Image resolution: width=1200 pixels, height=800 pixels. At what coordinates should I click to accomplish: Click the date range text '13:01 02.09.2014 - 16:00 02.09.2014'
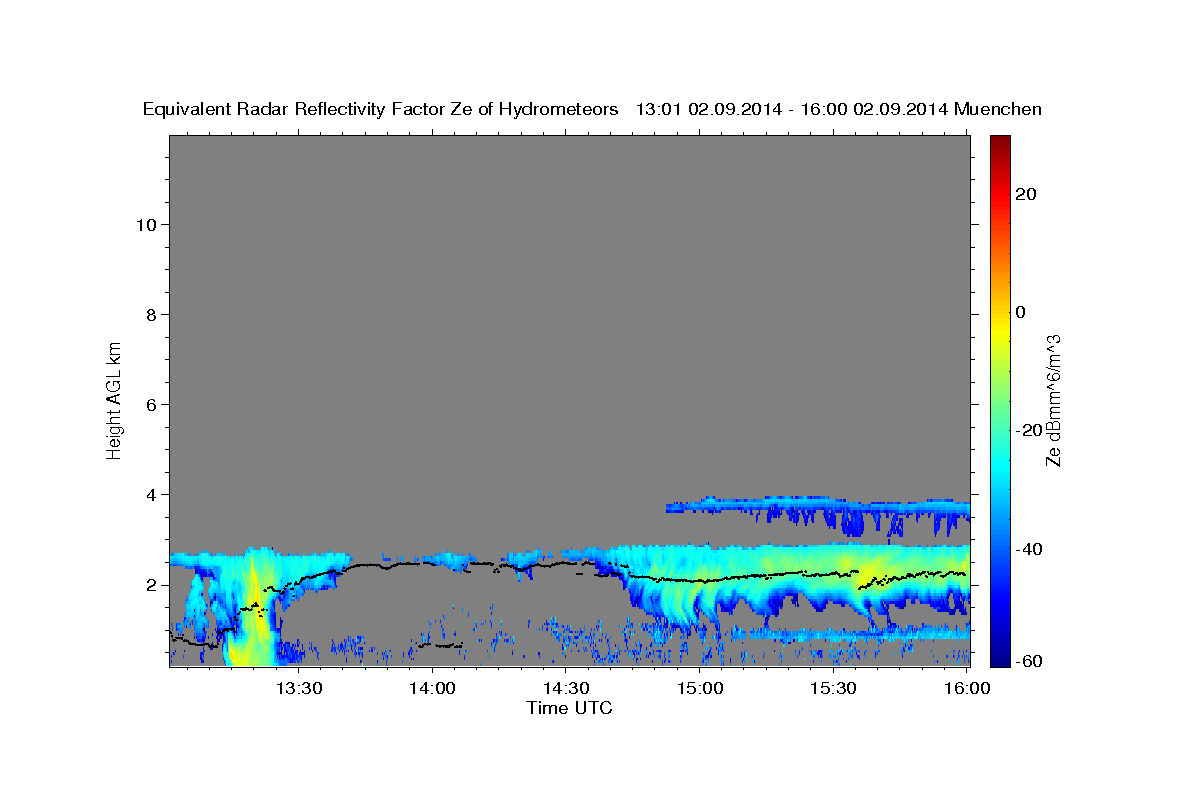[792, 109]
